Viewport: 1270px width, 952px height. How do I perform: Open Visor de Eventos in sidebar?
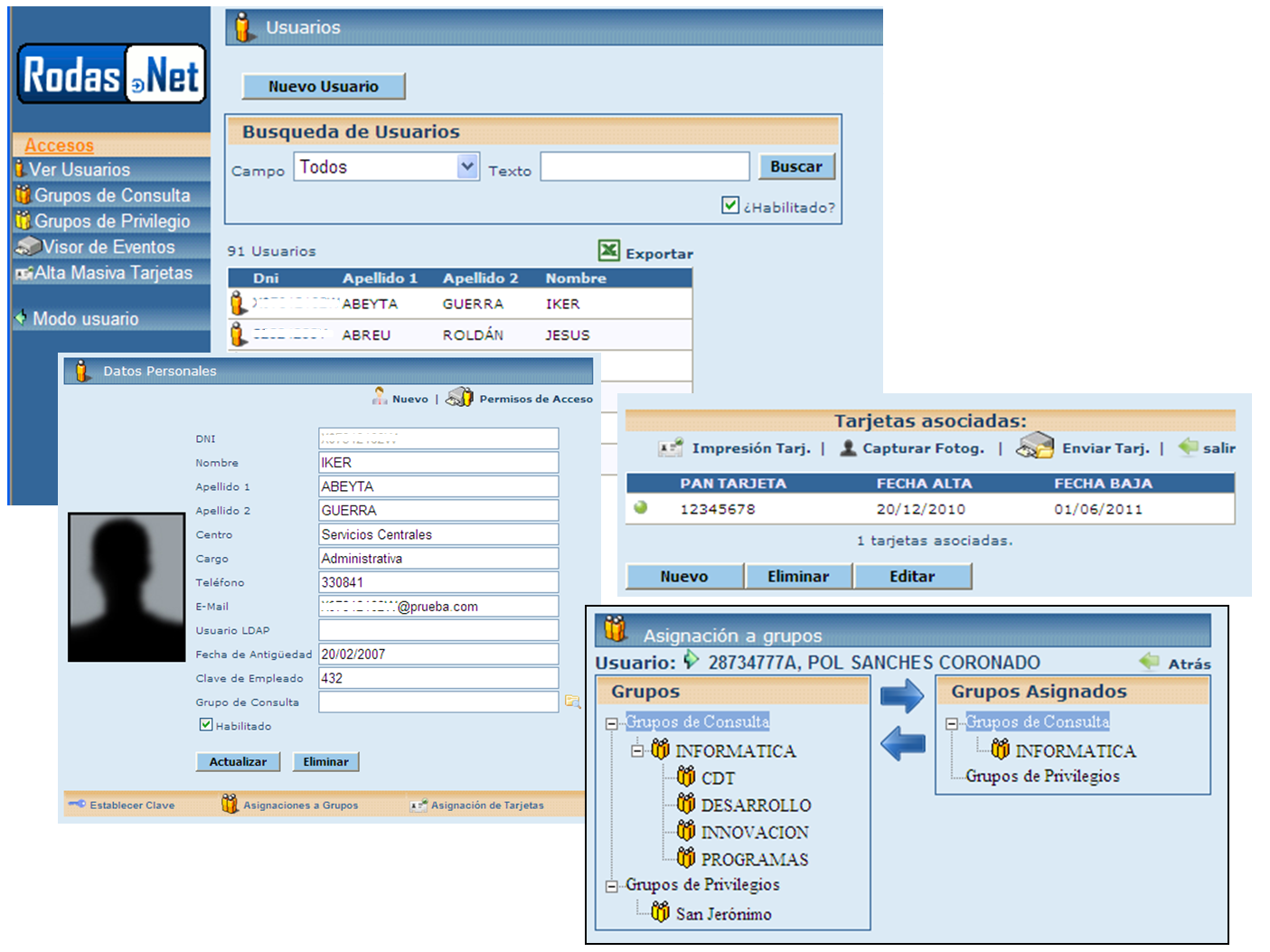108,247
